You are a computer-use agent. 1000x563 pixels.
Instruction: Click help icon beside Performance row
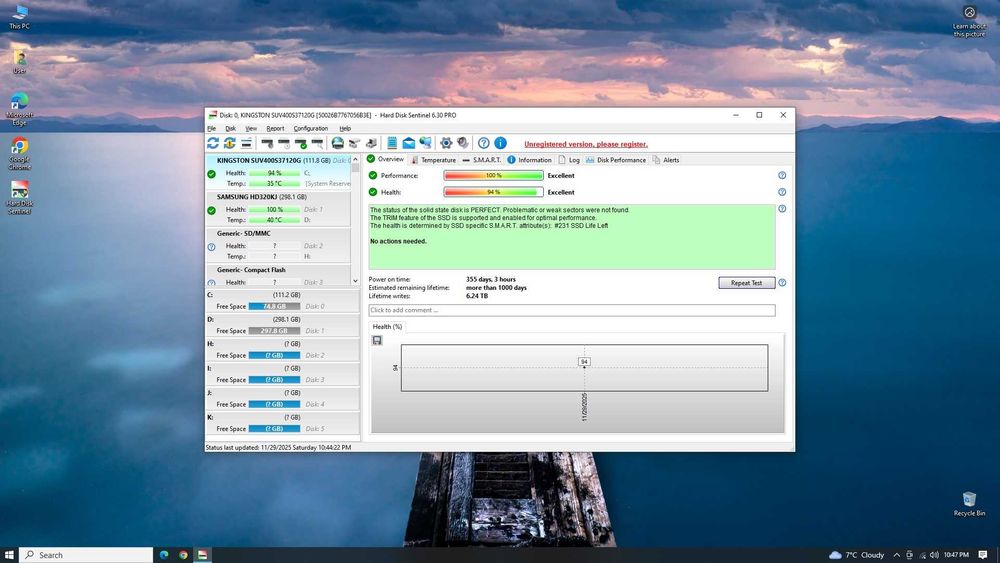(x=782, y=175)
